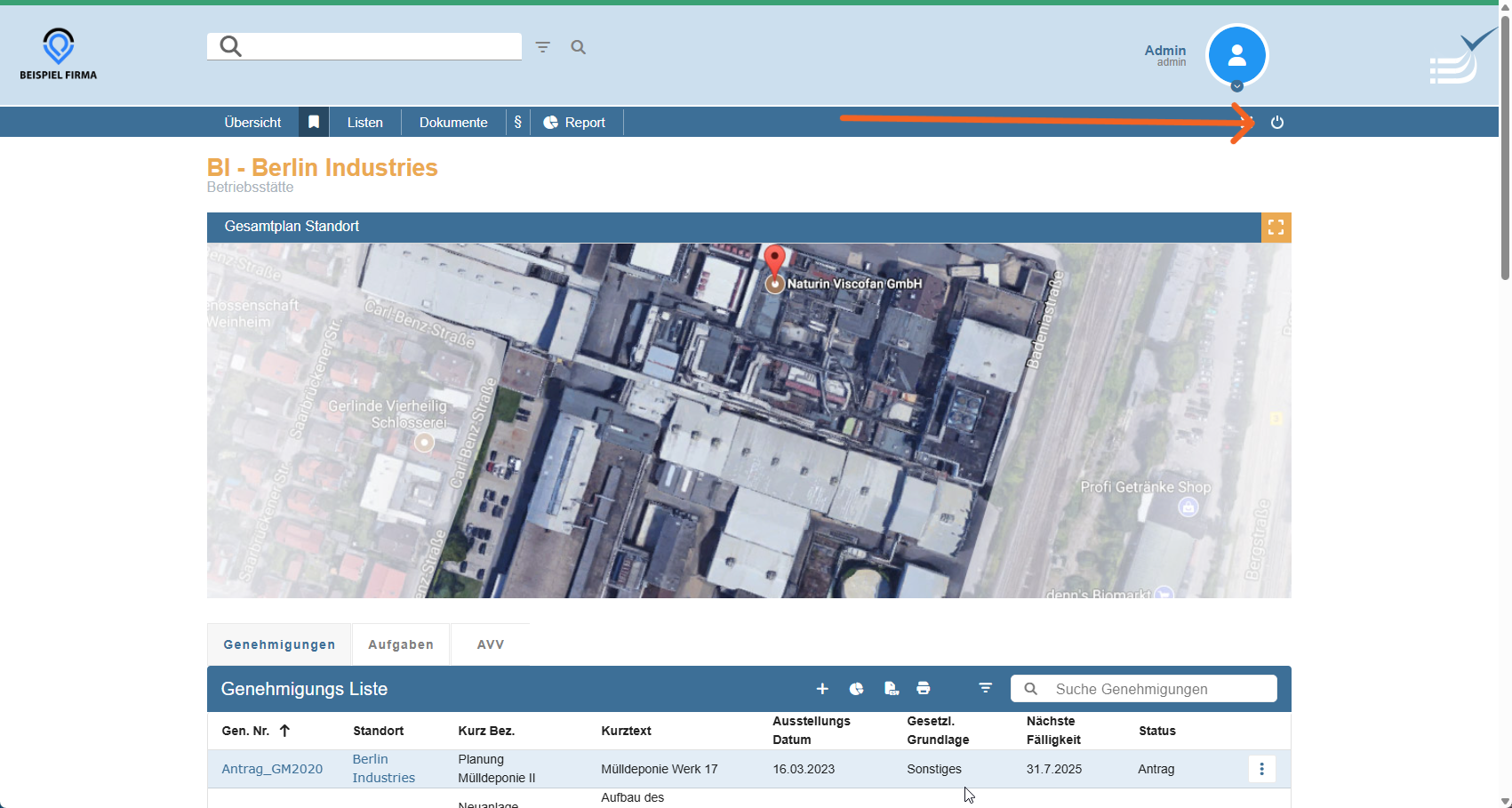This screenshot has width=1512, height=808.
Task: Sort by Gen. Nr. column arrow
Action: 284,731
